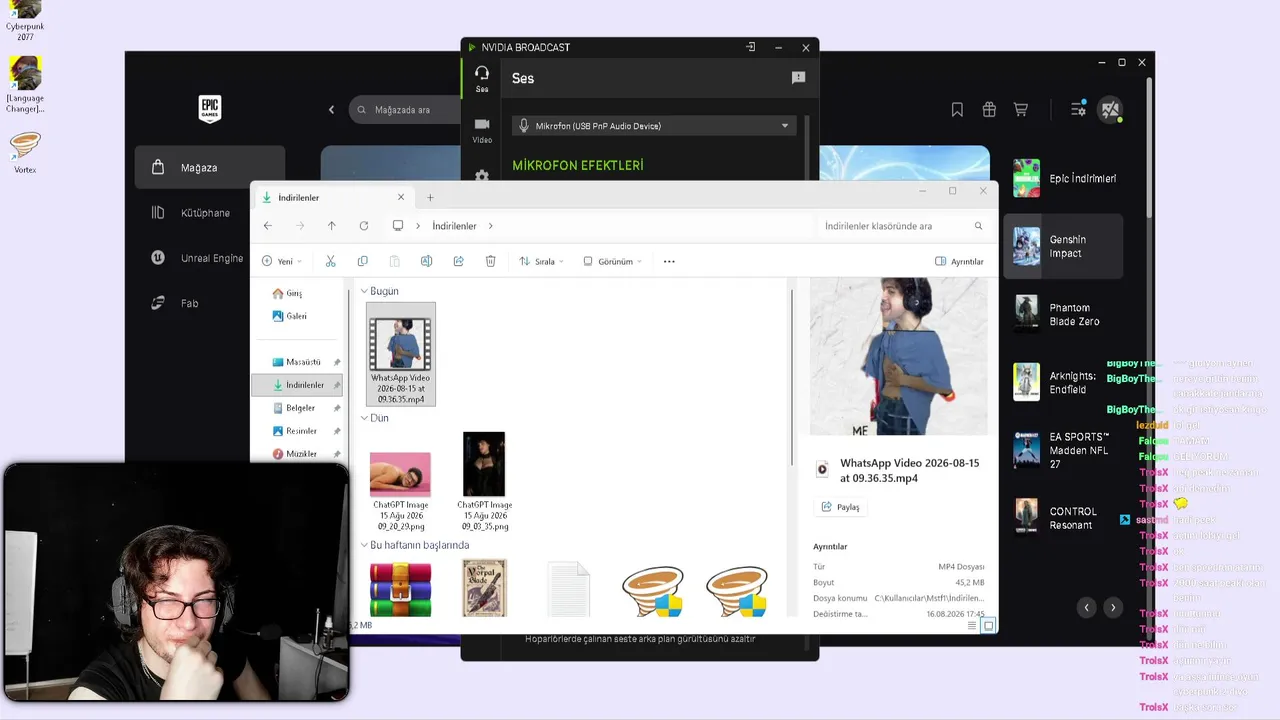Screen dimensions: 1280x720
Task: Collapse the Dün file group
Action: coord(365,418)
